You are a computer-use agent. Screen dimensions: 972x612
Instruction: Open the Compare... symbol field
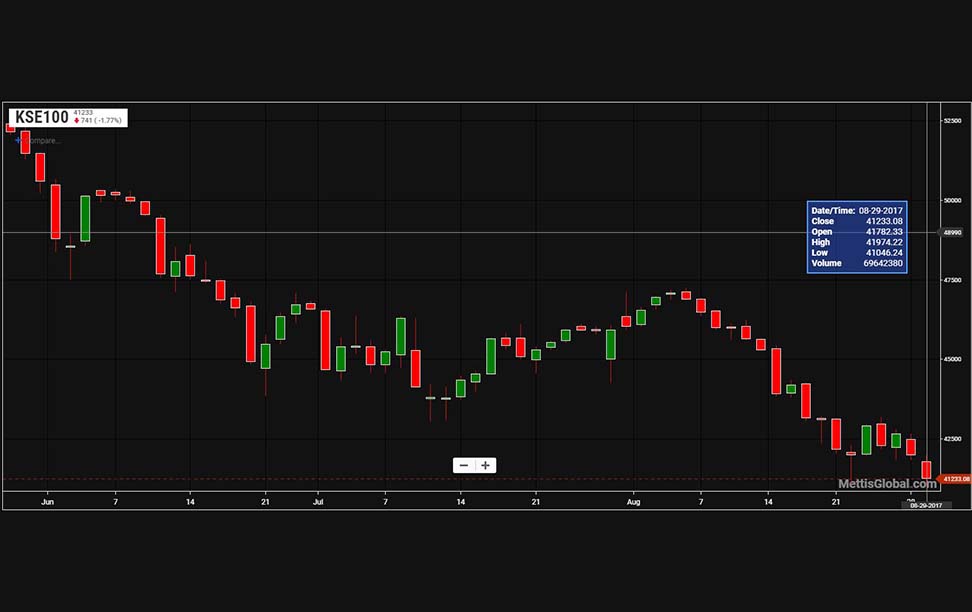point(41,141)
